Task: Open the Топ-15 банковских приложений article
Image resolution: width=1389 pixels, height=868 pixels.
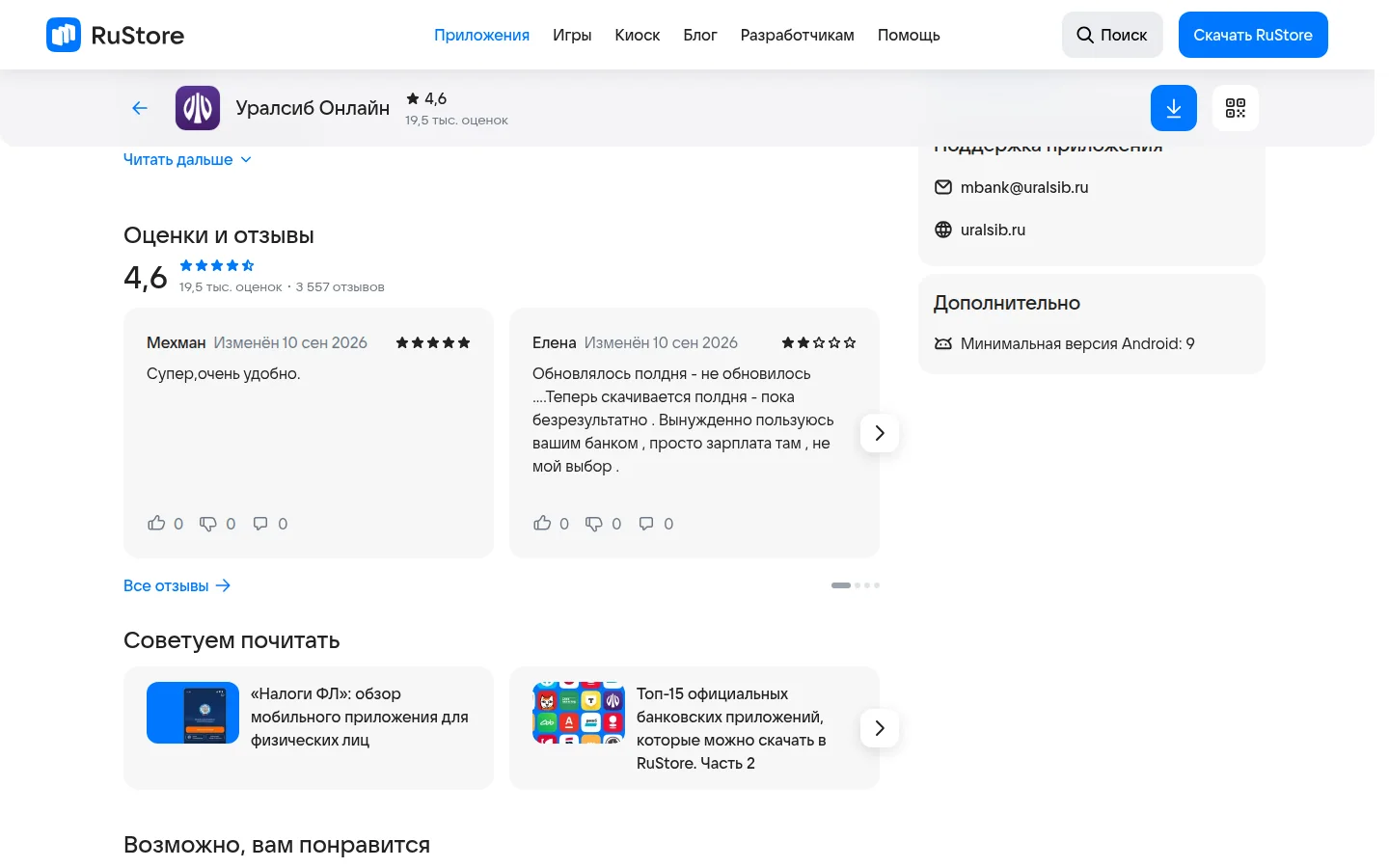Action: click(x=732, y=728)
